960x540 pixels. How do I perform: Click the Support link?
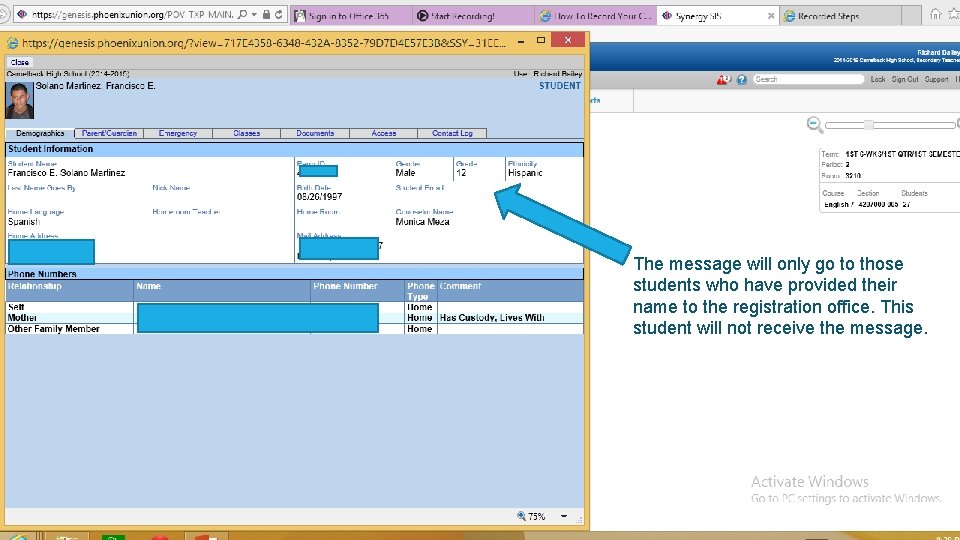pos(936,80)
